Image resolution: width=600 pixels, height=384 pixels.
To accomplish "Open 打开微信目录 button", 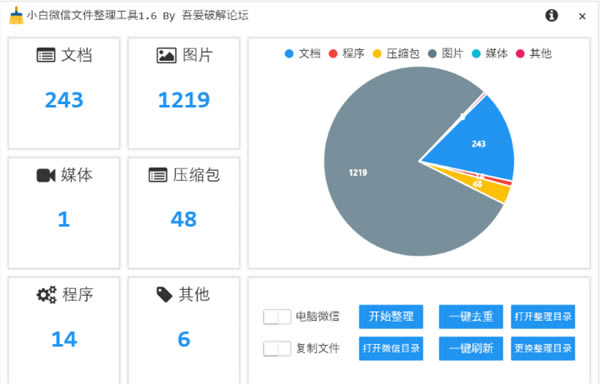I will click(391, 348).
